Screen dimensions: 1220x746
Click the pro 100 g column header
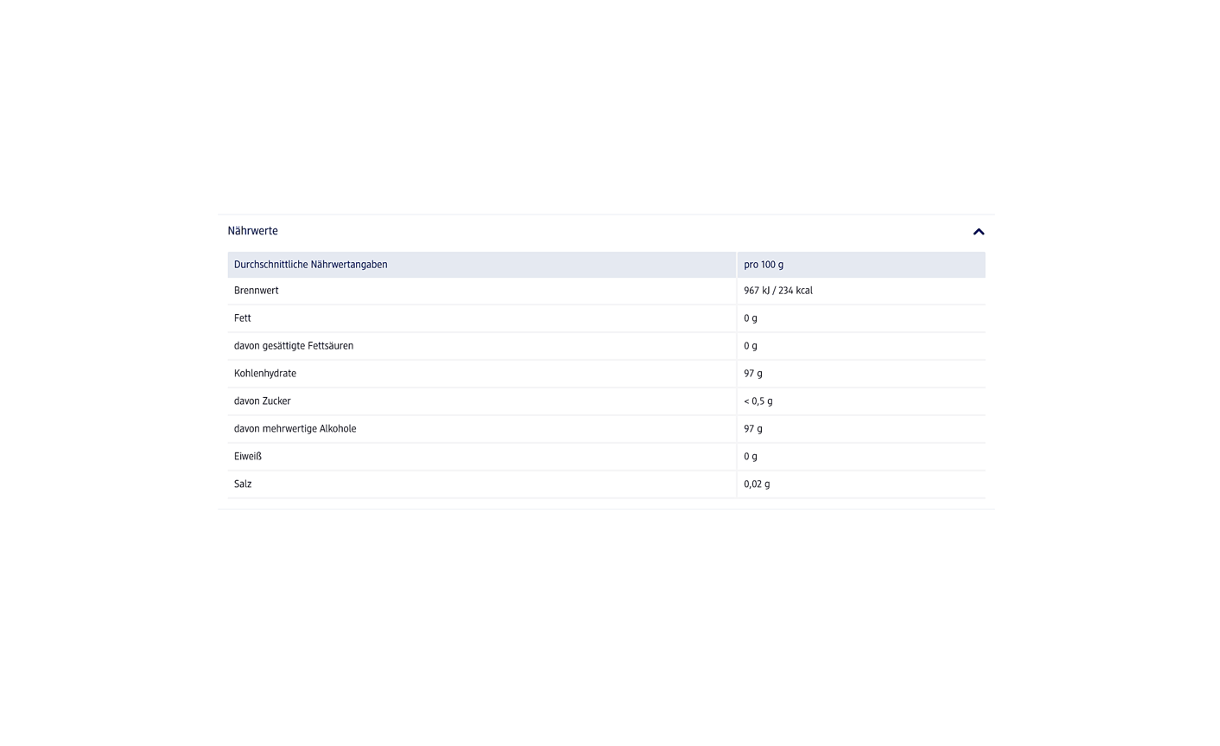point(764,265)
